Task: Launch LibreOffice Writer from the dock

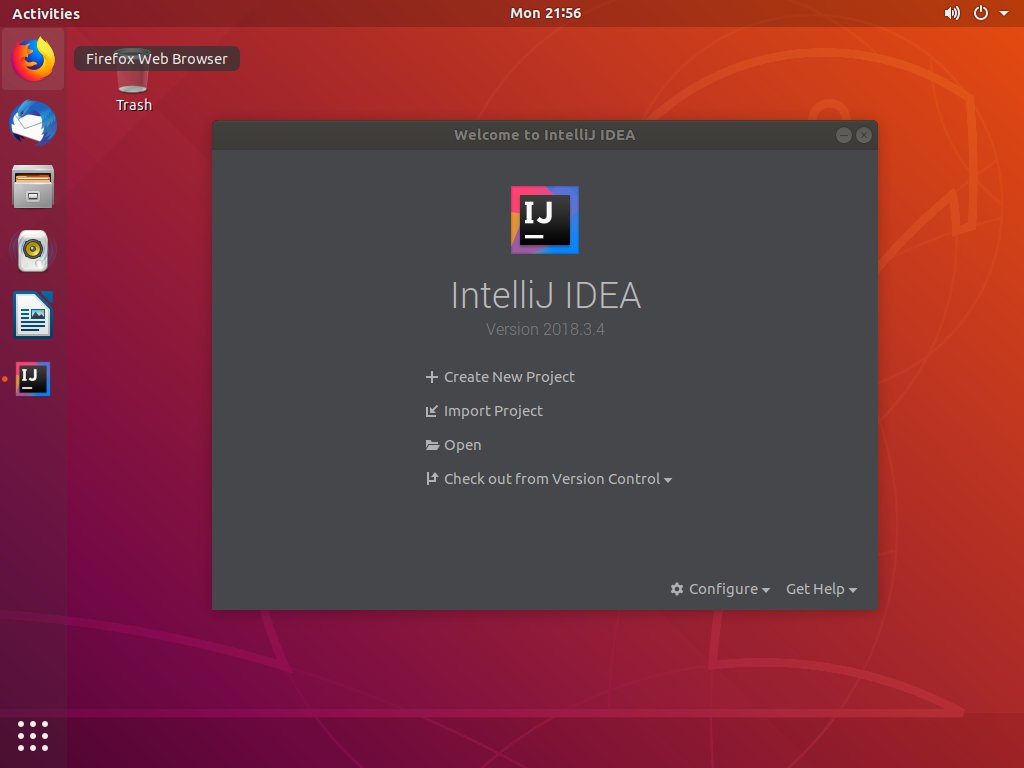Action: coord(33,315)
